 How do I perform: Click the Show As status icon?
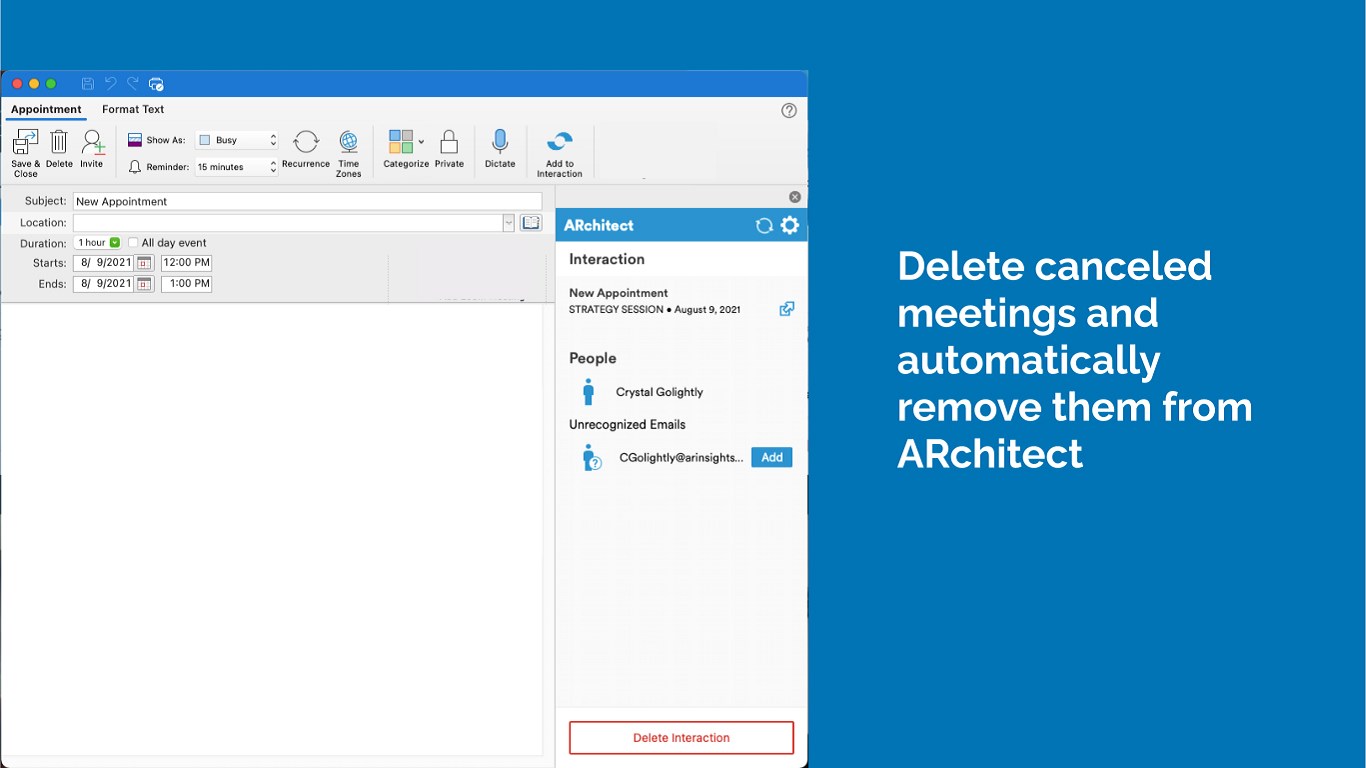pyautogui.click(x=135, y=140)
